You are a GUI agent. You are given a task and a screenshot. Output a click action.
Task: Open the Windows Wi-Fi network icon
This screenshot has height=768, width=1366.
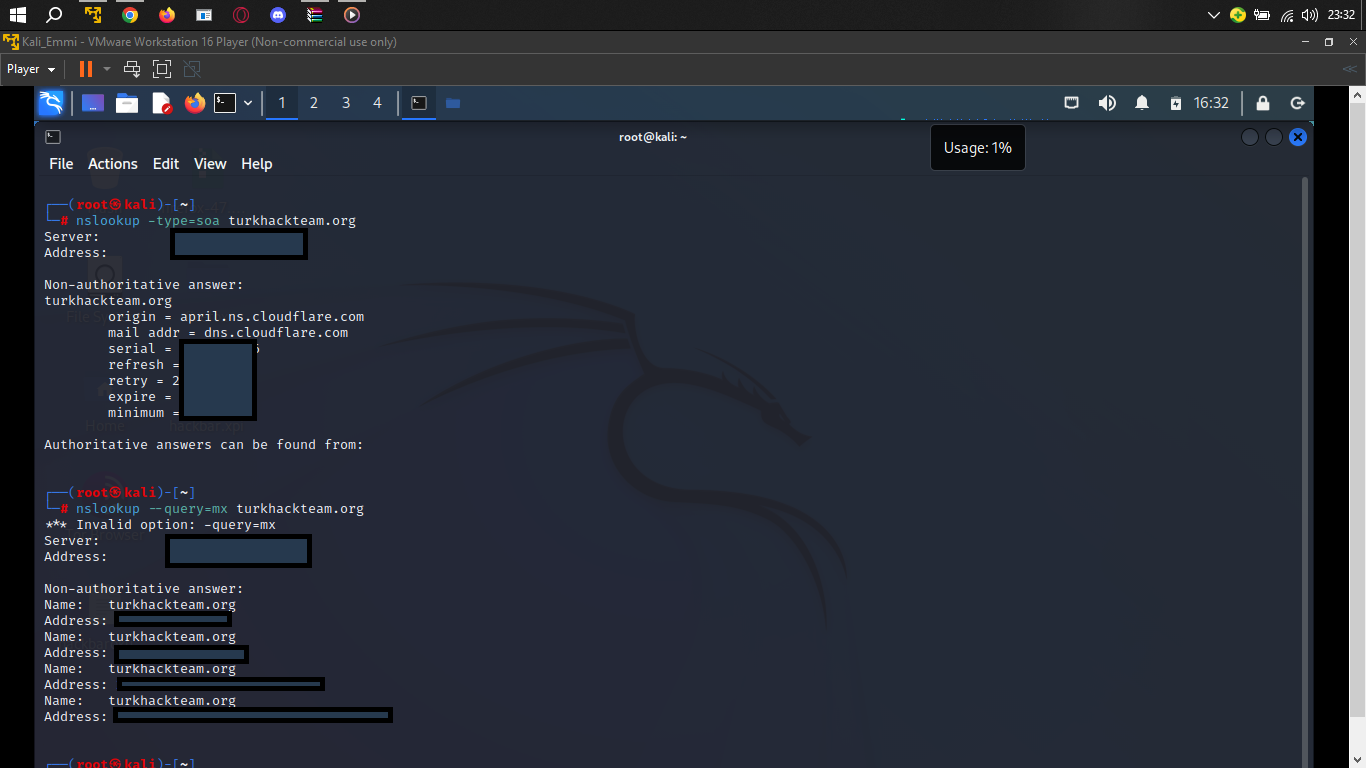[x=1287, y=15]
